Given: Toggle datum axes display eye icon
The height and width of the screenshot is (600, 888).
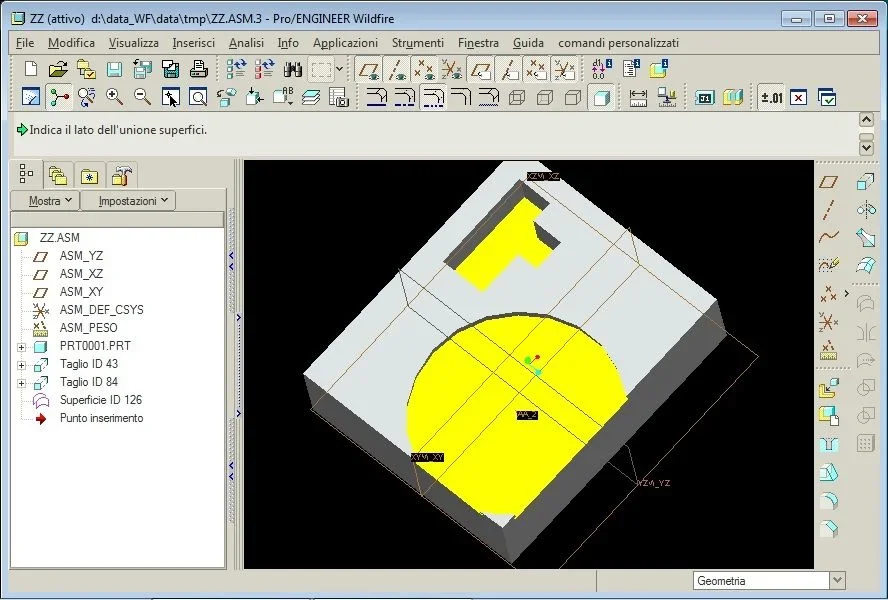Looking at the screenshot, I should click(x=396, y=70).
